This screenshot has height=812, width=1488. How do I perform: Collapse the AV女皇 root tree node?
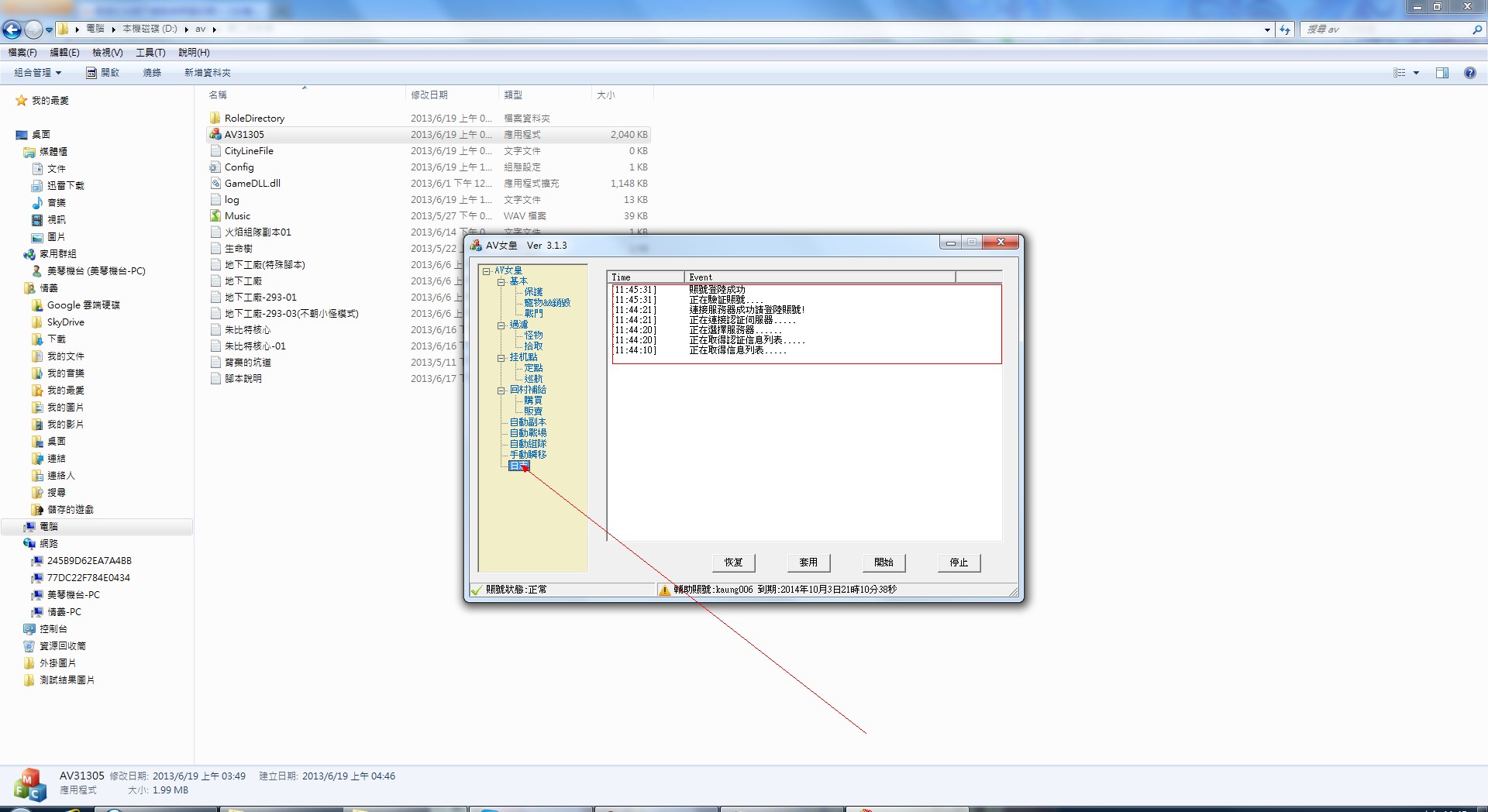pos(486,270)
